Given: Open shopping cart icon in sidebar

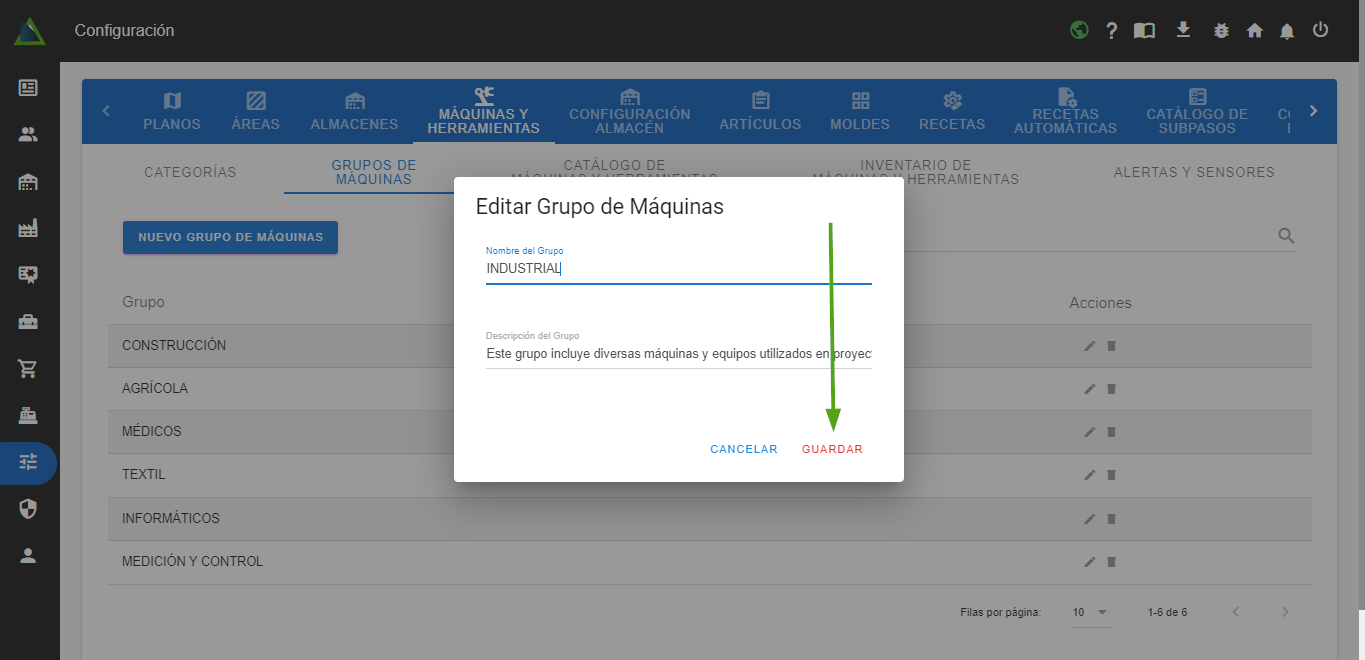Looking at the screenshot, I should coord(28,369).
